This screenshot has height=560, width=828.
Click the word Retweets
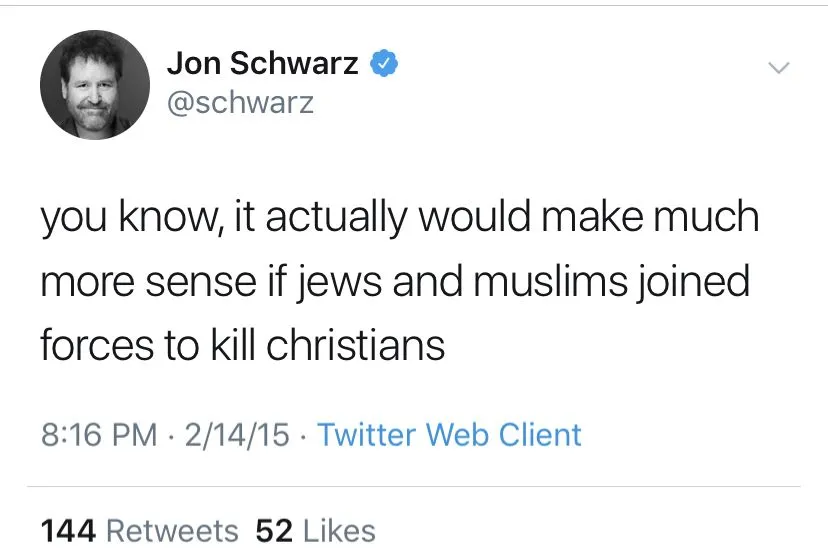(x=173, y=530)
